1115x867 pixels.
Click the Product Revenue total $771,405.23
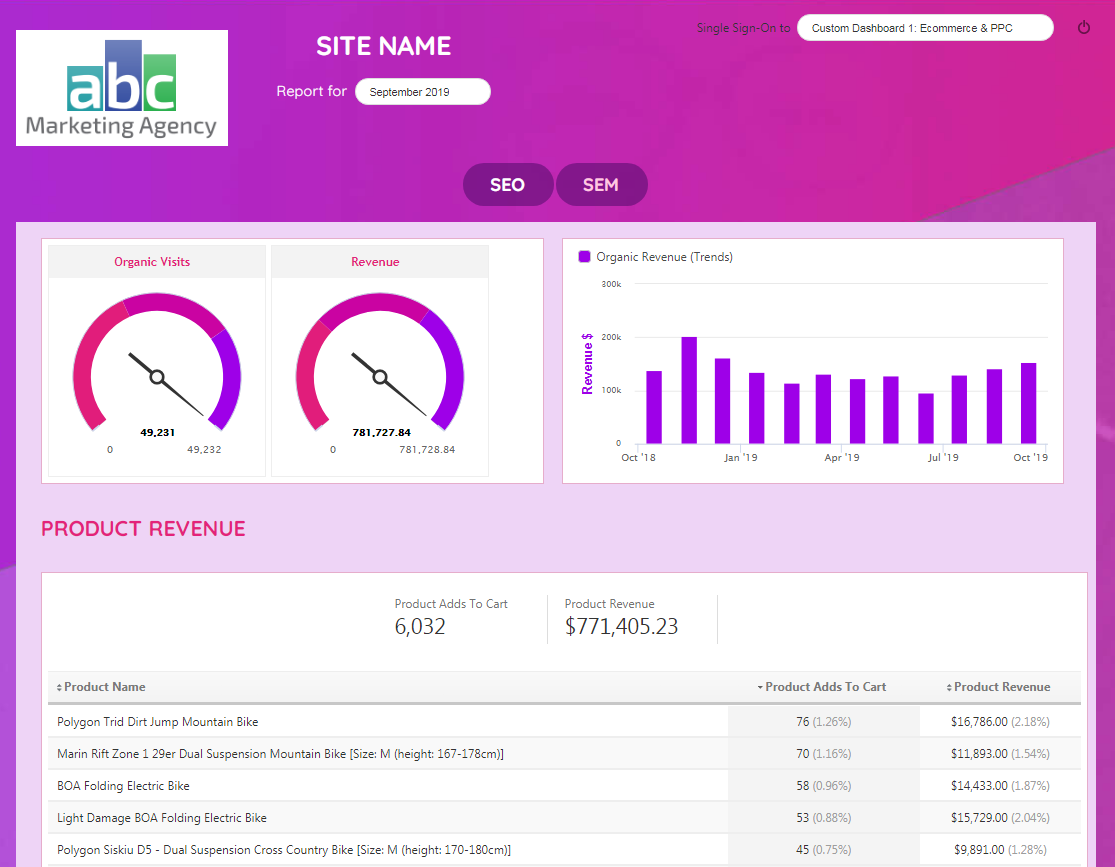pyautogui.click(x=621, y=627)
